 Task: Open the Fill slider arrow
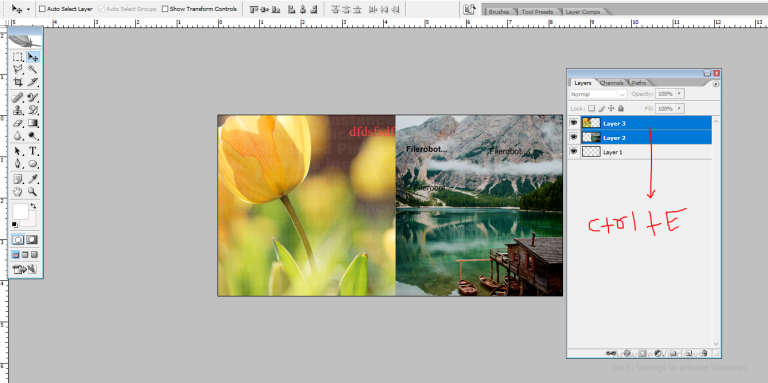point(680,108)
